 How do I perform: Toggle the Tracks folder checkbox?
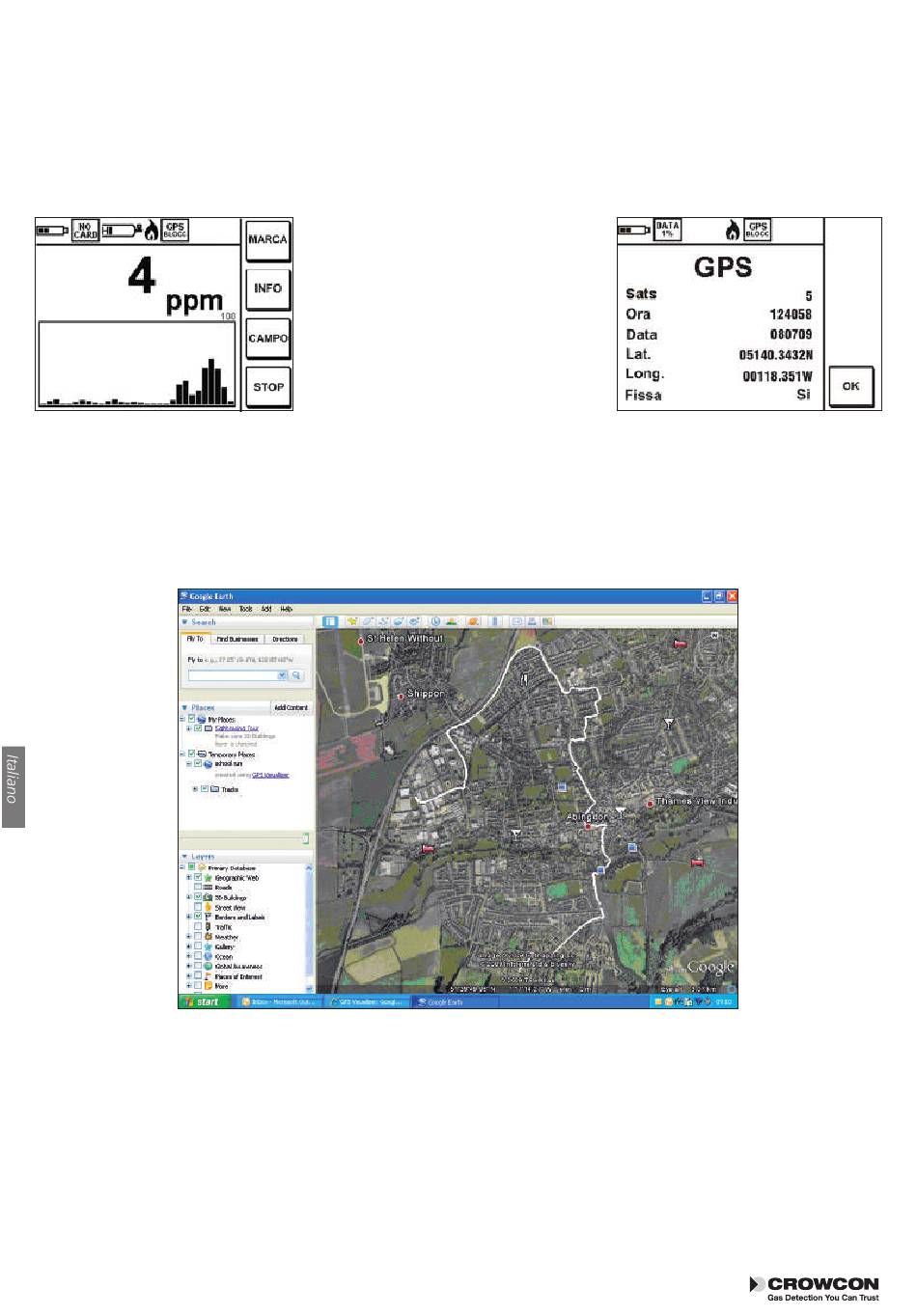tap(205, 789)
